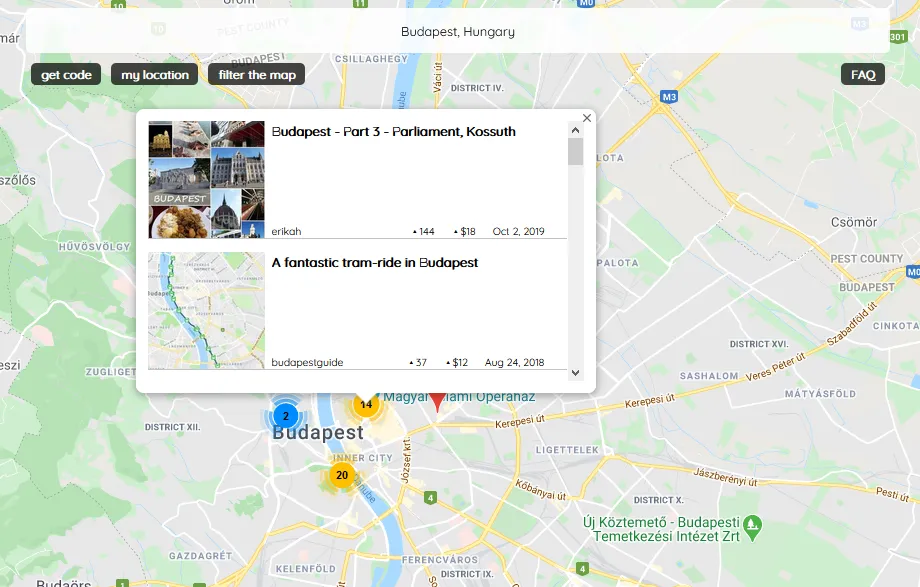
Task: Click the Kőbányai út road label
Action: 541,490
